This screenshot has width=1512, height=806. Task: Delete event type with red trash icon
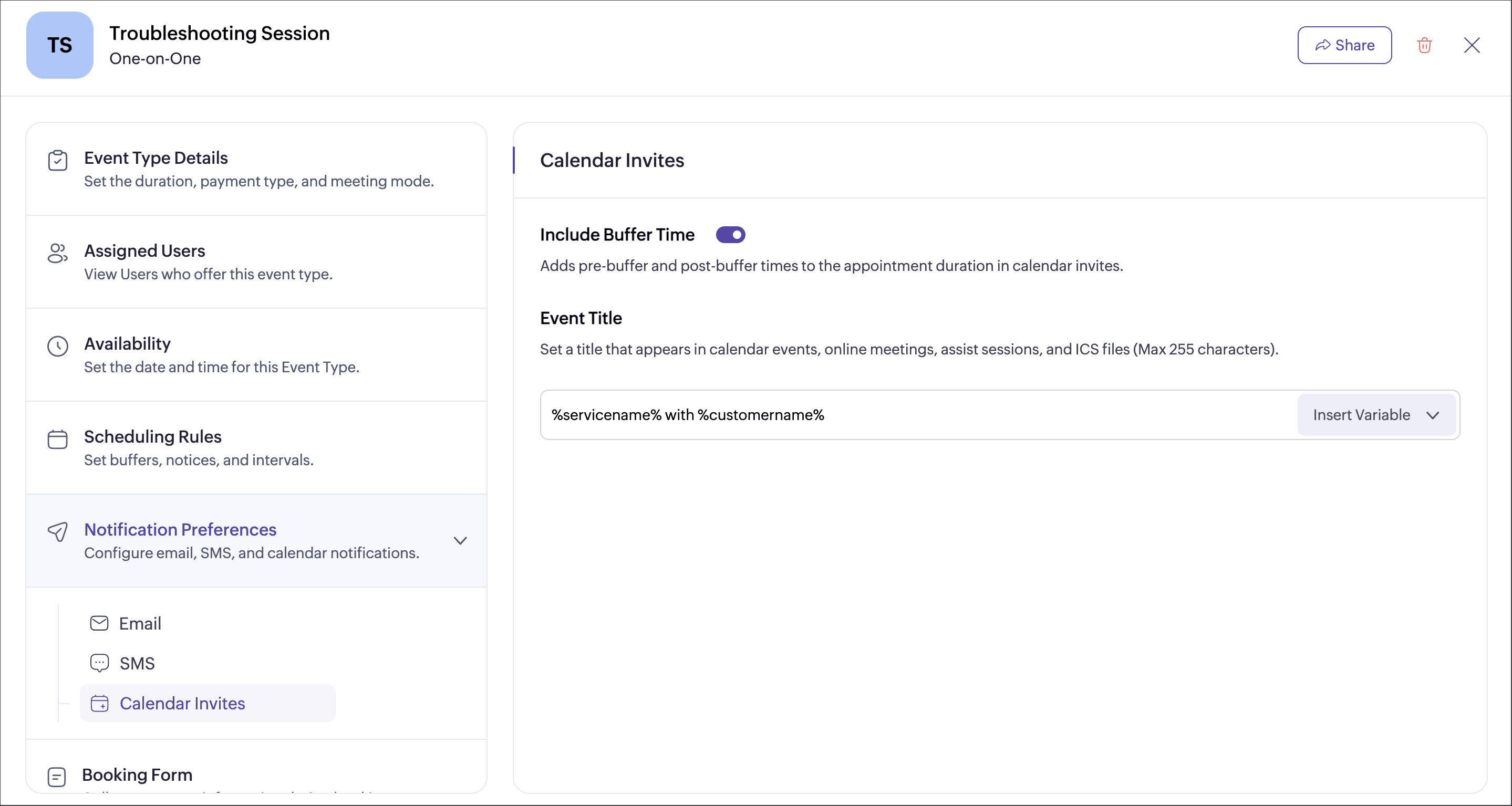[1424, 45]
